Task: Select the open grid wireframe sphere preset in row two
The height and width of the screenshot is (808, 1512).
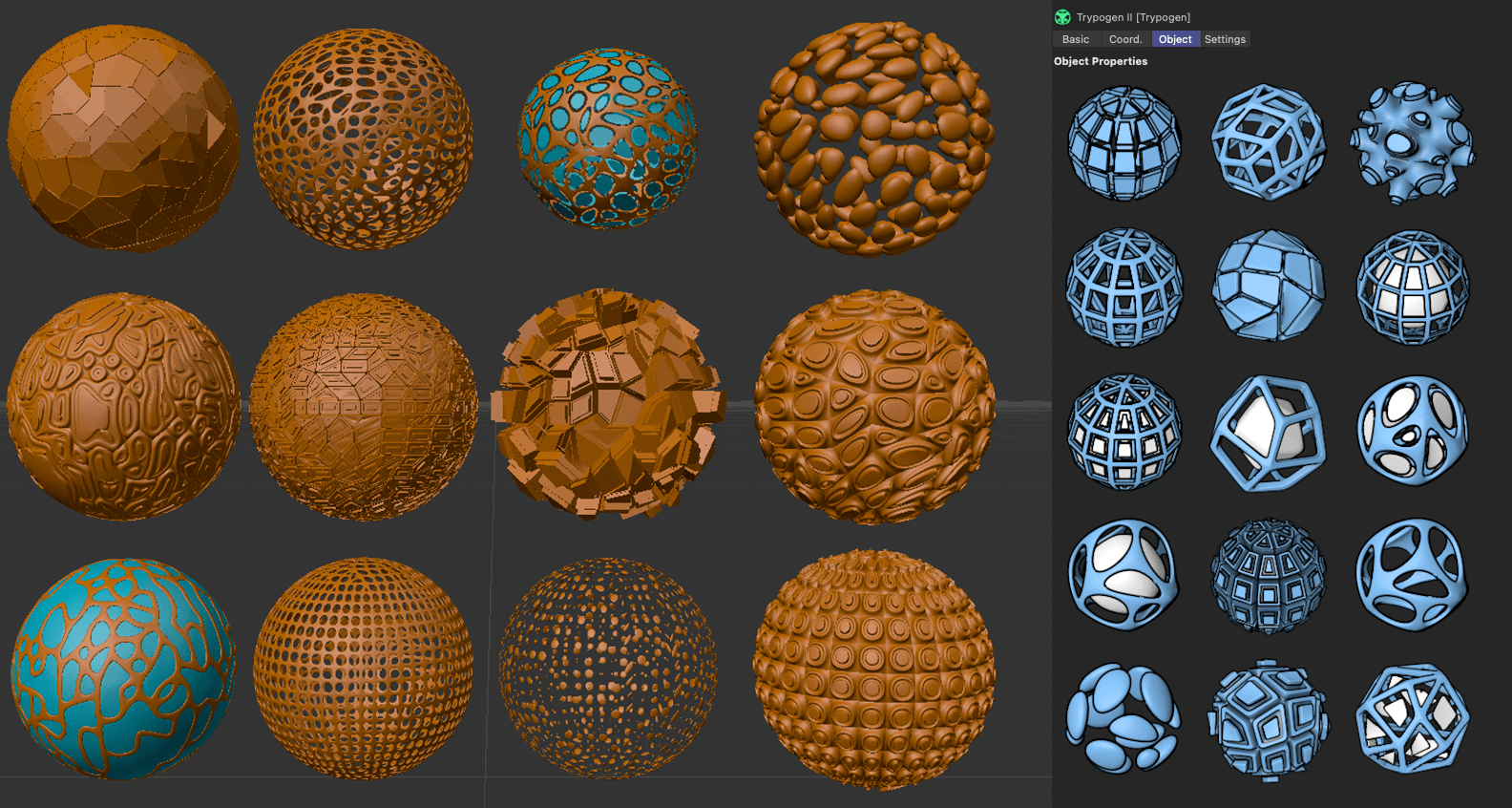Action: tap(1123, 287)
